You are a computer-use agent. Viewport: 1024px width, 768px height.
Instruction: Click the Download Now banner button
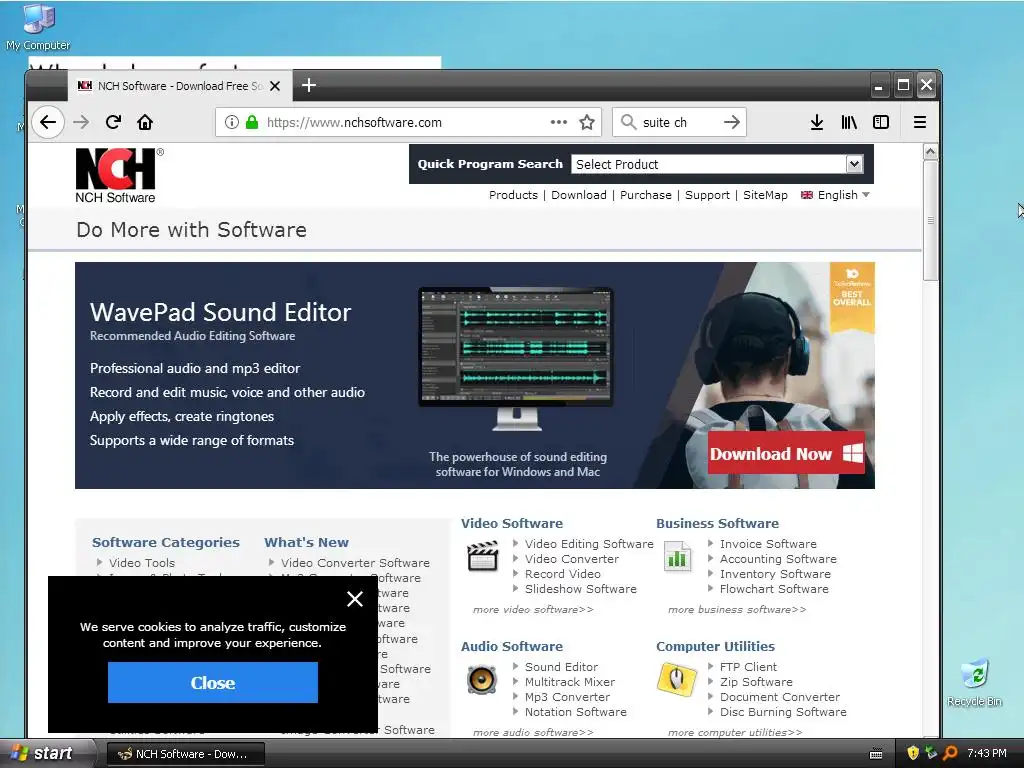tap(786, 453)
